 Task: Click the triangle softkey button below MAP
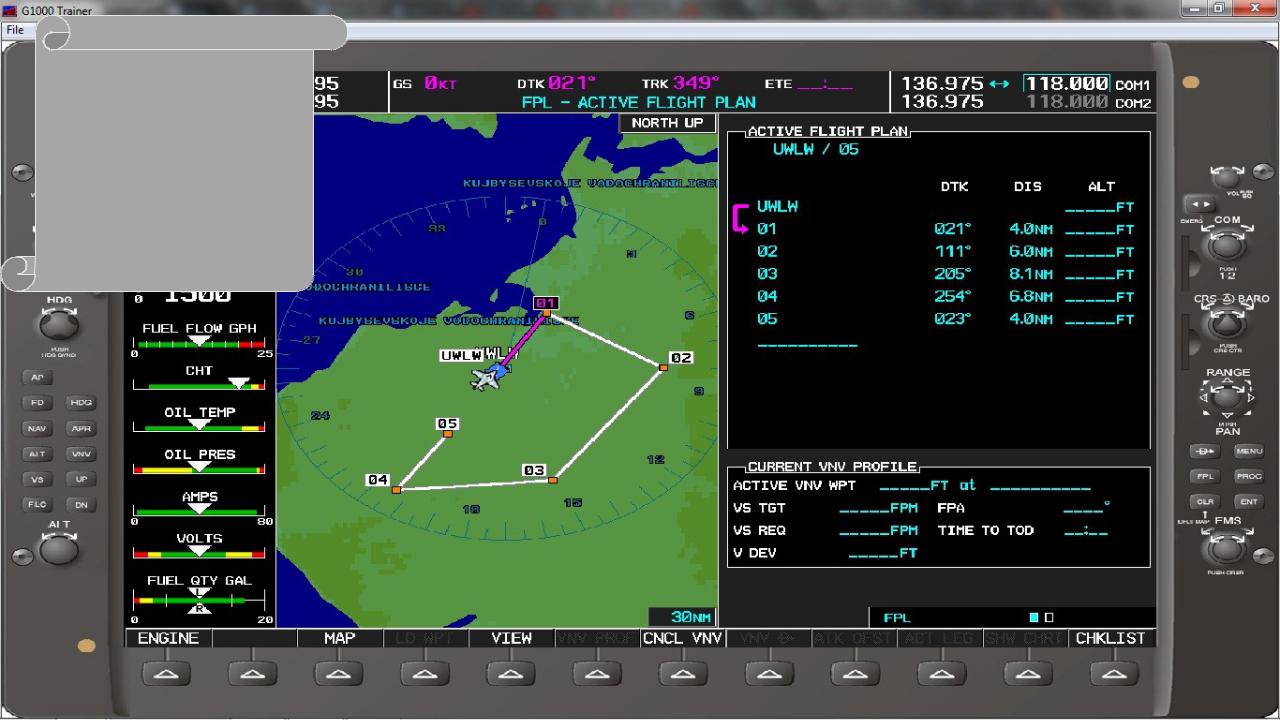[x=339, y=674]
